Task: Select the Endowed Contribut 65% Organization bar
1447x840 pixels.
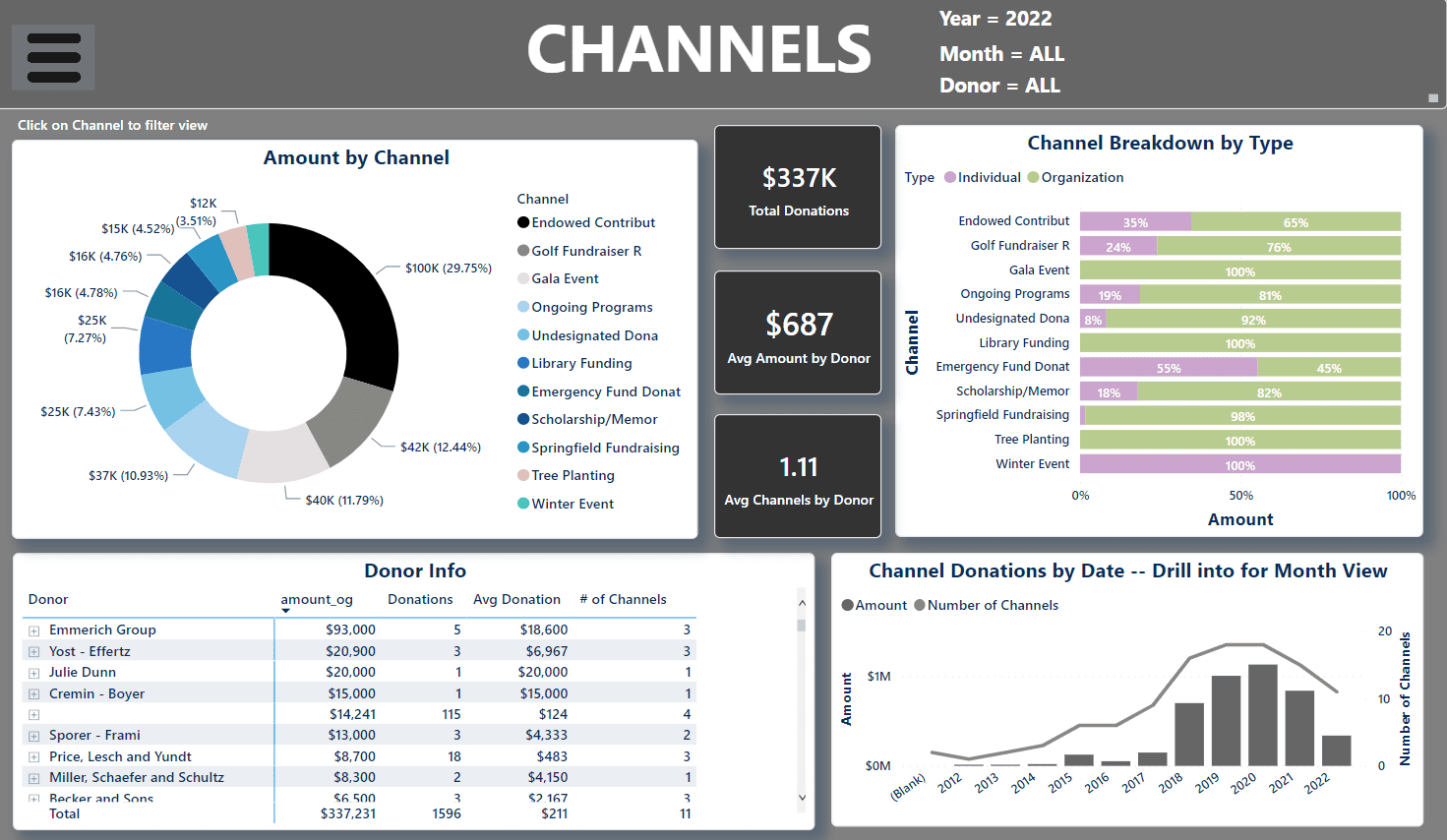Action: pyautogui.click(x=1296, y=221)
